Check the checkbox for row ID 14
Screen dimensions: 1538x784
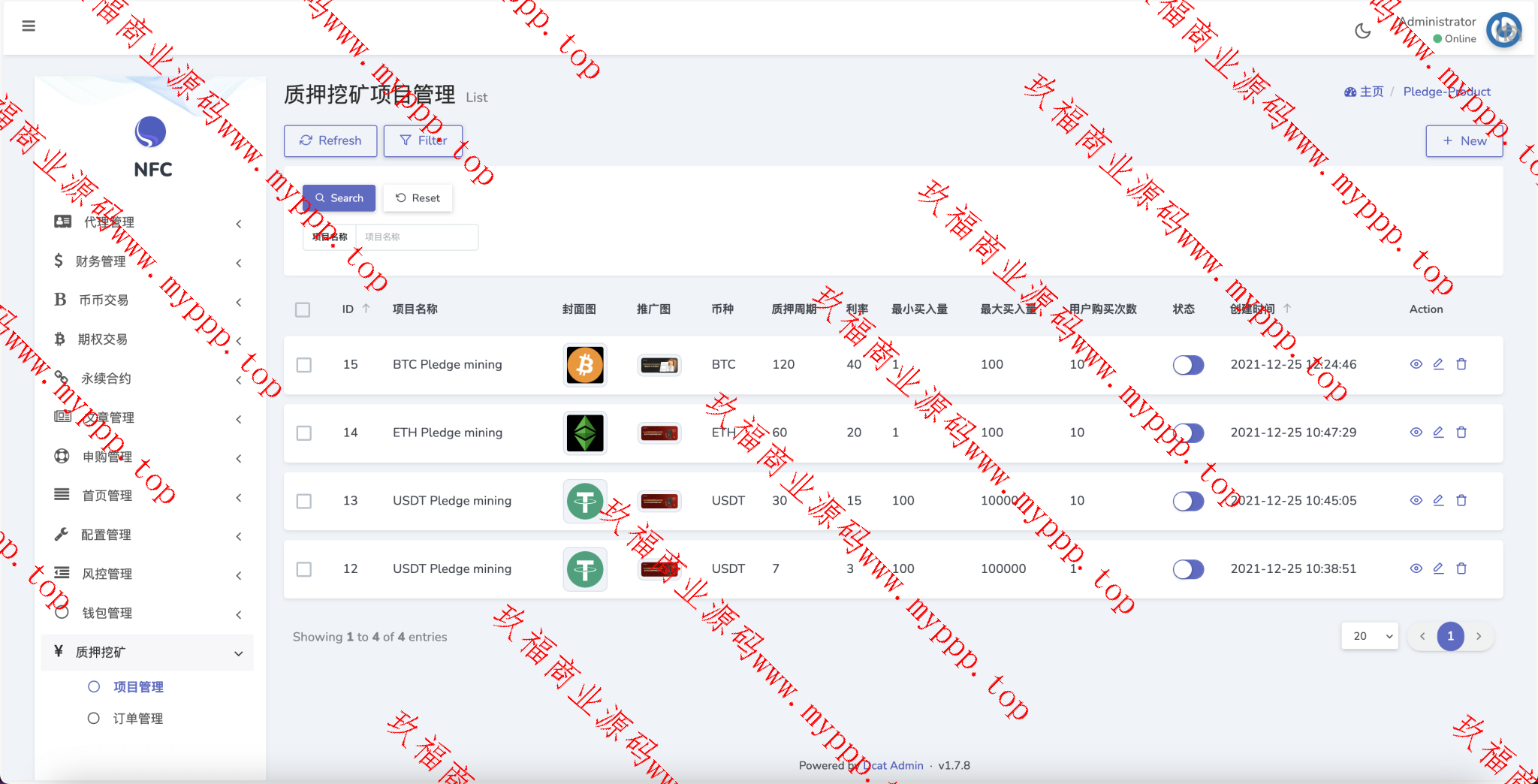tap(304, 433)
